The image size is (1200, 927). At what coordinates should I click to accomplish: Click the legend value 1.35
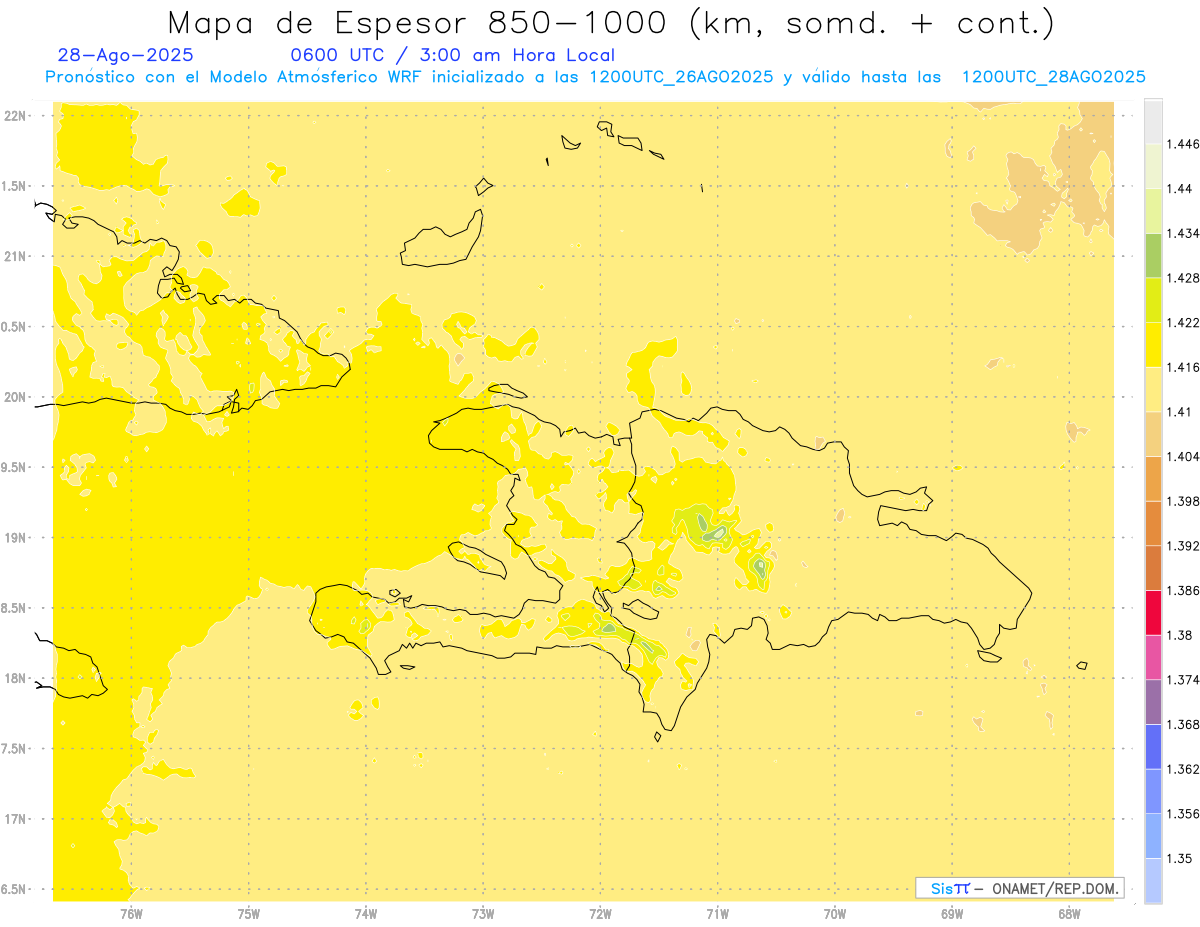click(x=1179, y=858)
